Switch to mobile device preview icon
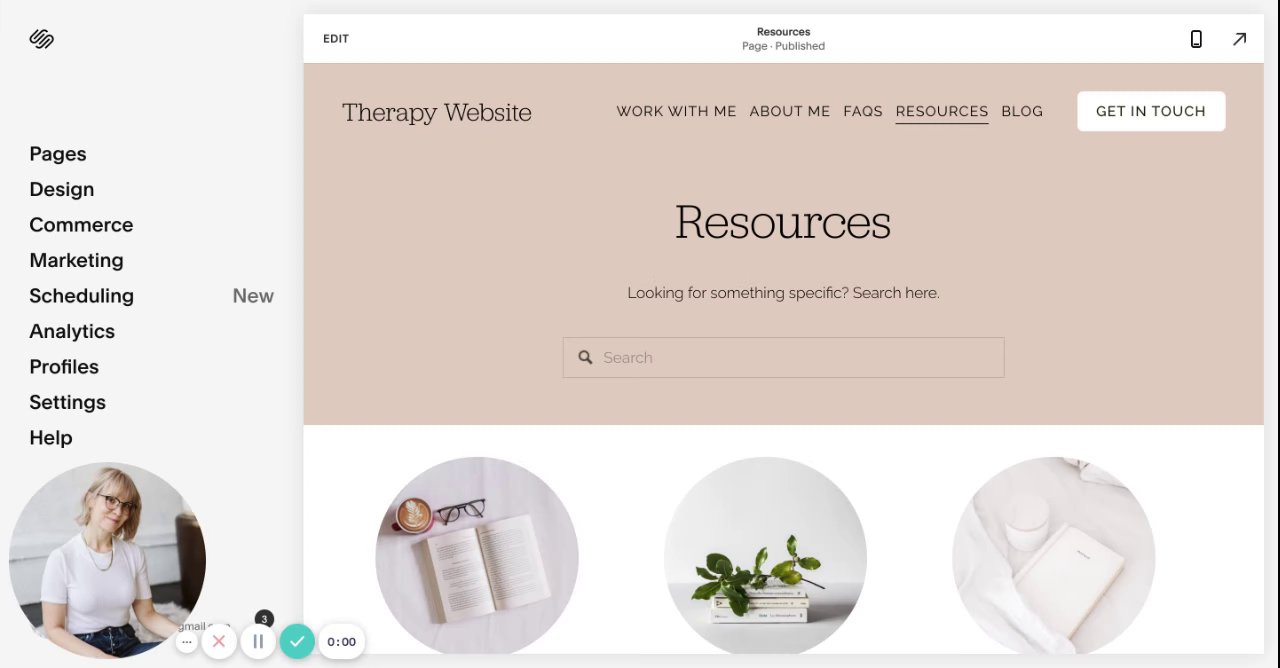1280x668 pixels. 1196,39
